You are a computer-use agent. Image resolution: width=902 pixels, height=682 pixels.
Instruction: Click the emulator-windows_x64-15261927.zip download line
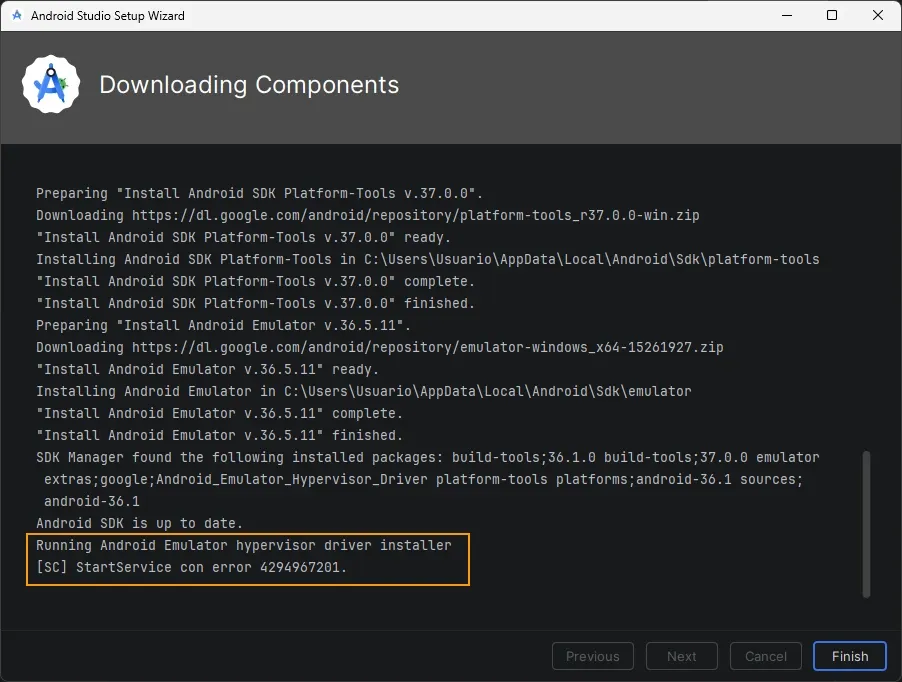click(x=380, y=347)
